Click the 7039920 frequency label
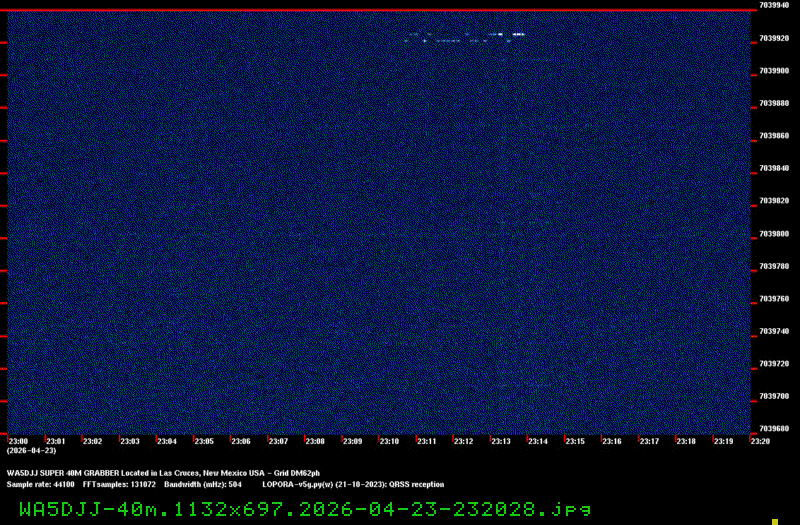800x525 pixels. pyautogui.click(x=774, y=38)
